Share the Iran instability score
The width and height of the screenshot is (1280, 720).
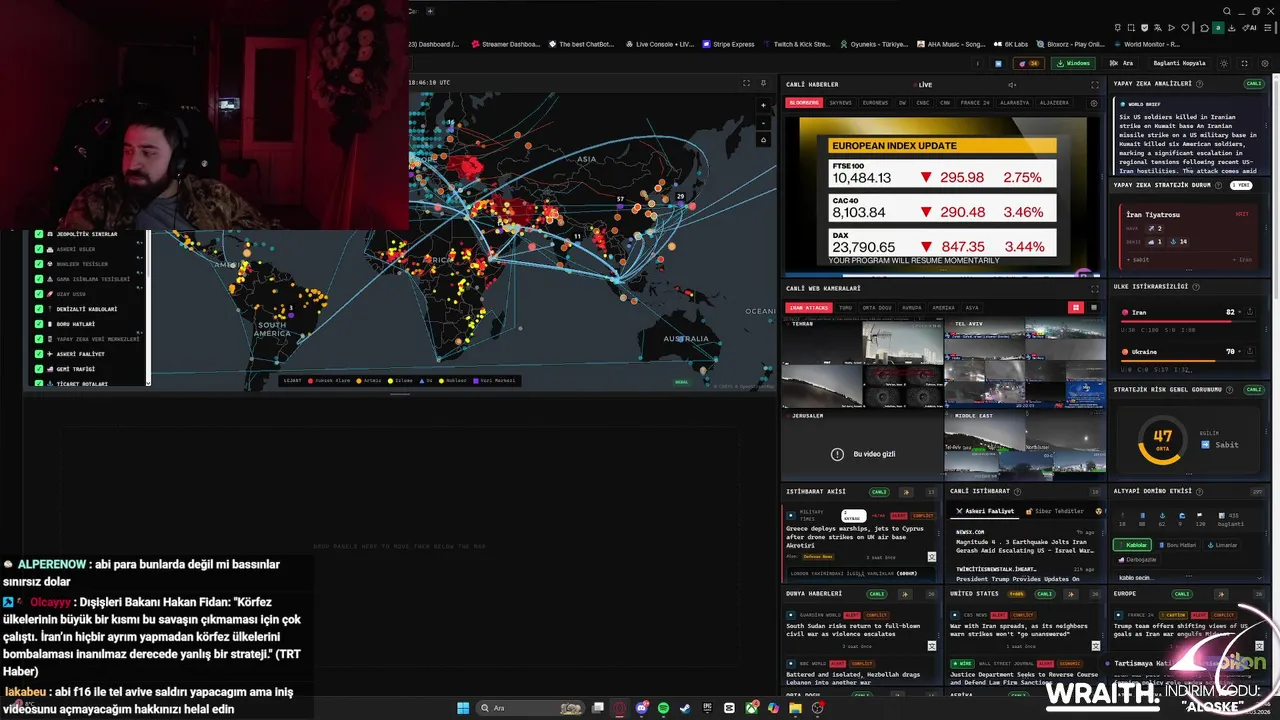point(1250,312)
